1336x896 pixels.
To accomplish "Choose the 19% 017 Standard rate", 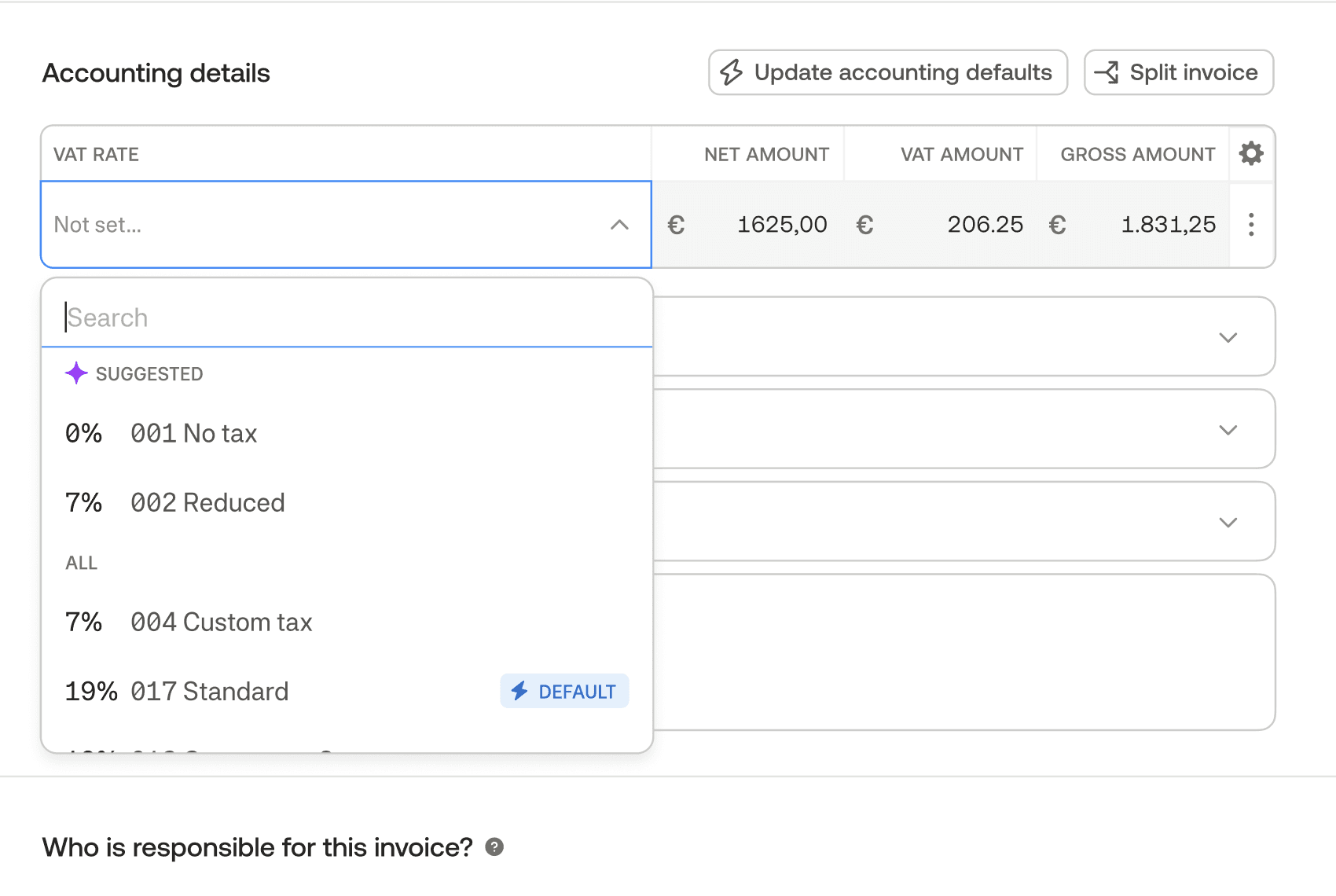I will [x=209, y=692].
